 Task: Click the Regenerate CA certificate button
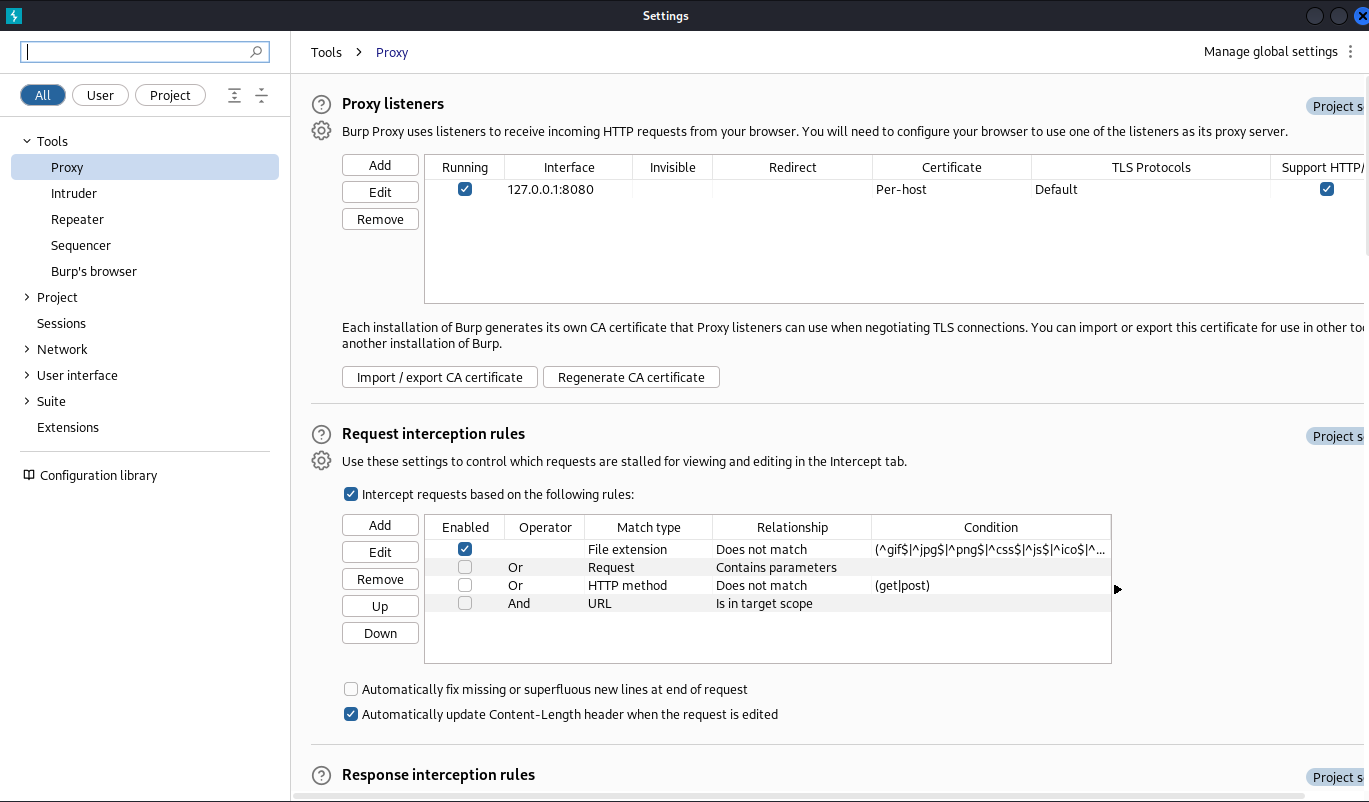[x=631, y=377]
